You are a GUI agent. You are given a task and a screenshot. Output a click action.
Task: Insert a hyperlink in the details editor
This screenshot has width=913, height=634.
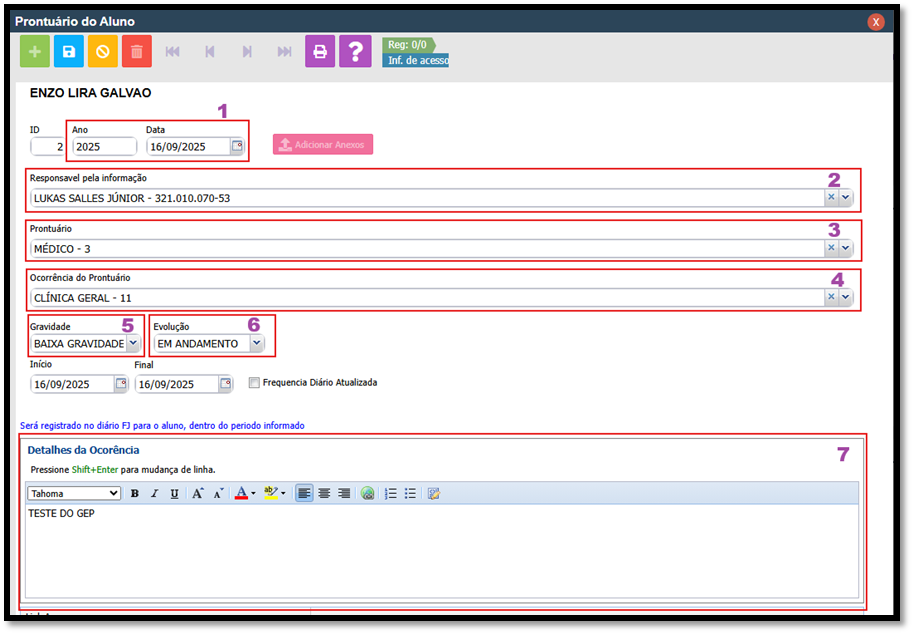367,493
